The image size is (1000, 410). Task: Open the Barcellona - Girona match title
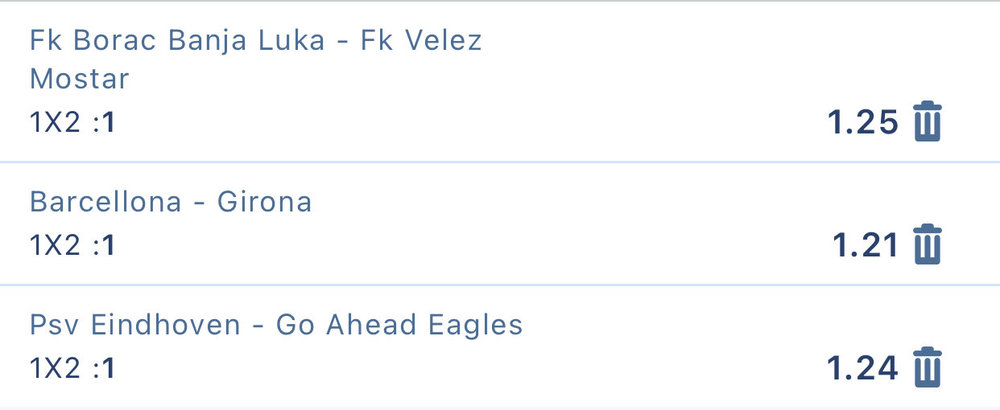pyautogui.click(x=171, y=203)
